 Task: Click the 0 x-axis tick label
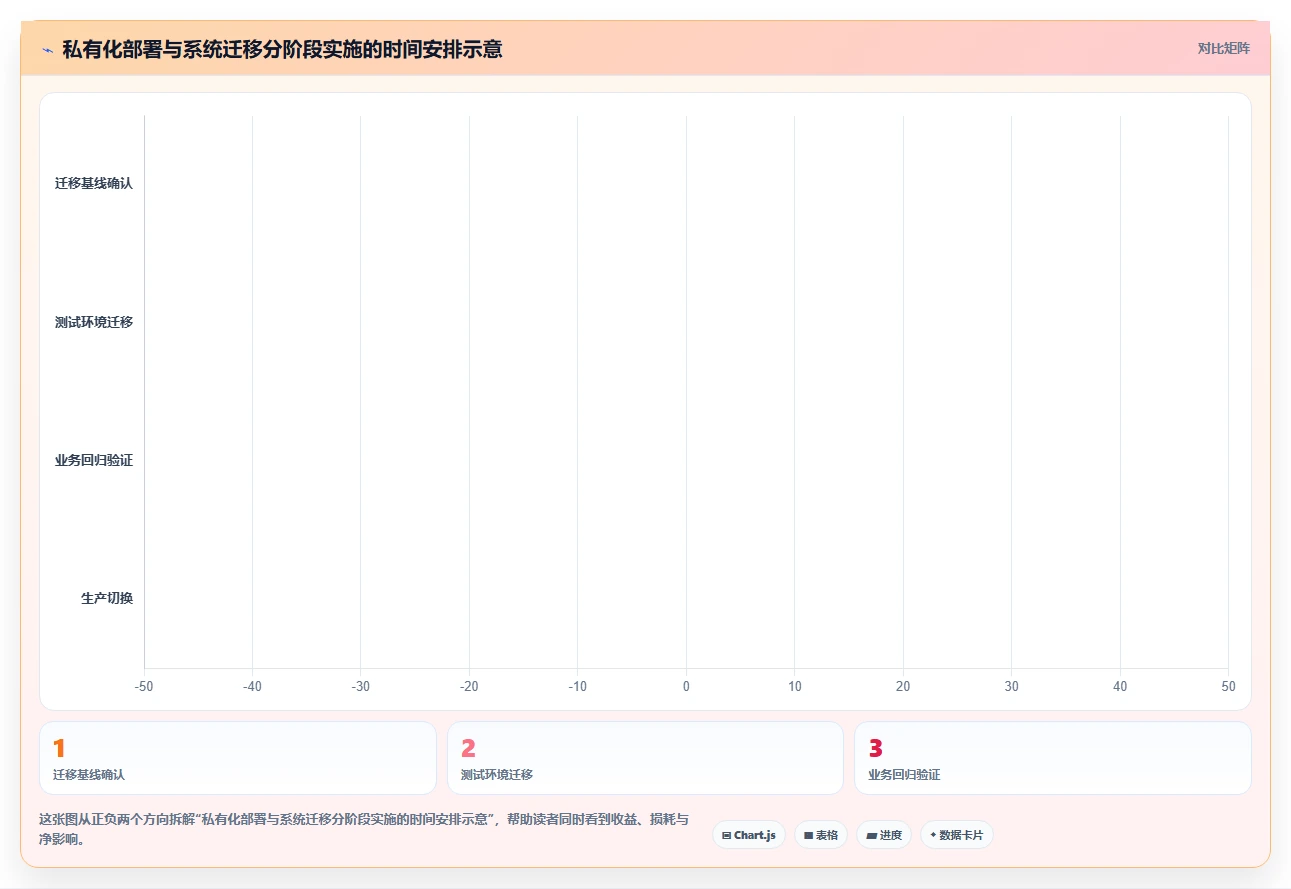[686, 687]
